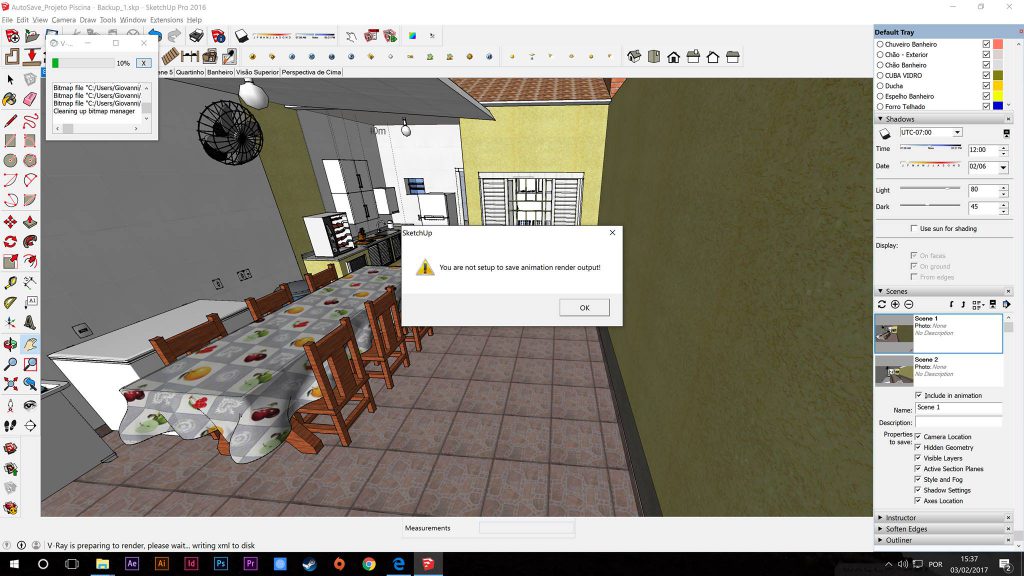This screenshot has width=1024, height=576.
Task: Click the Iso view house icon
Action: pos(634,57)
